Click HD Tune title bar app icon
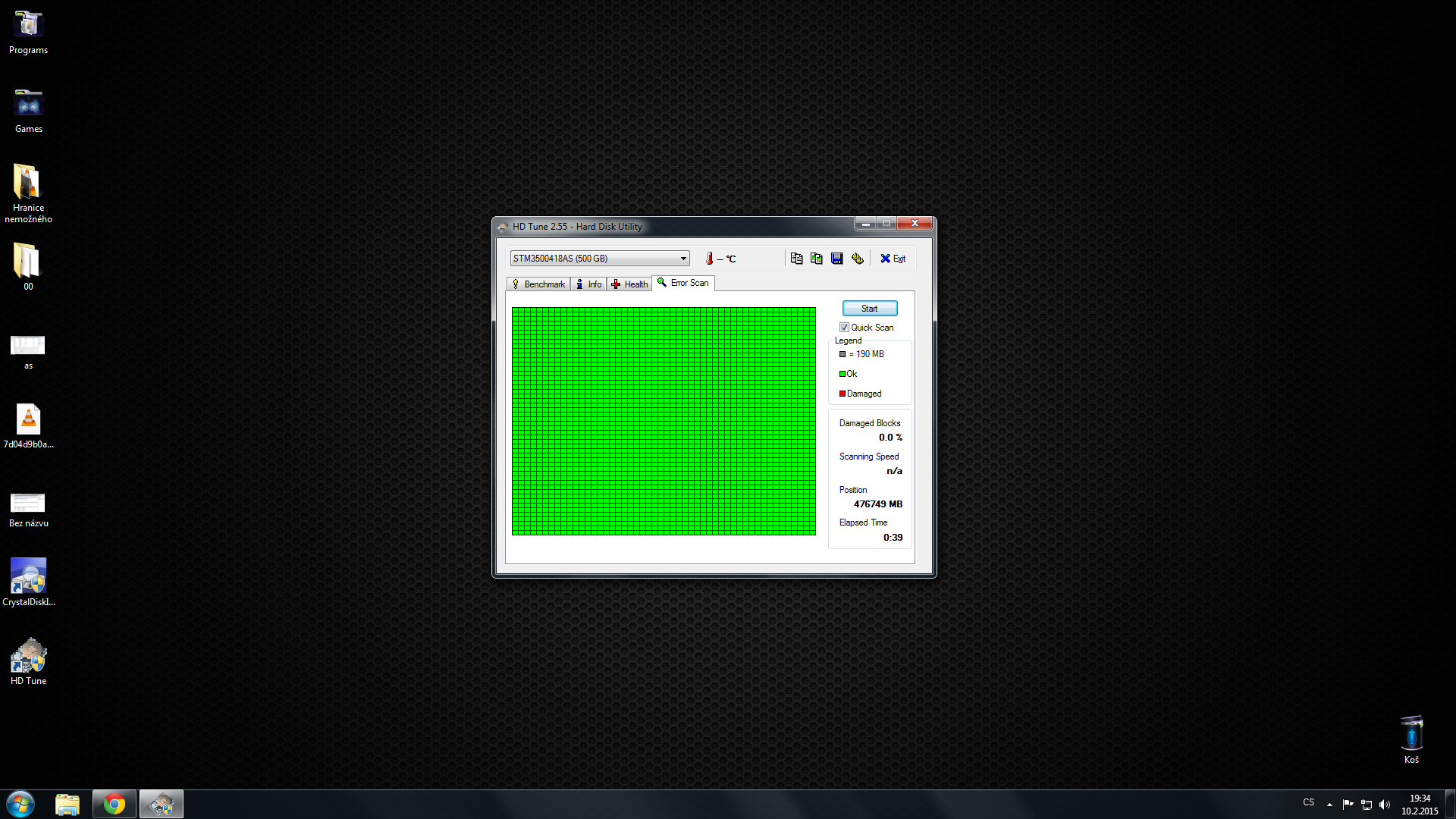1456x819 pixels. click(x=503, y=227)
